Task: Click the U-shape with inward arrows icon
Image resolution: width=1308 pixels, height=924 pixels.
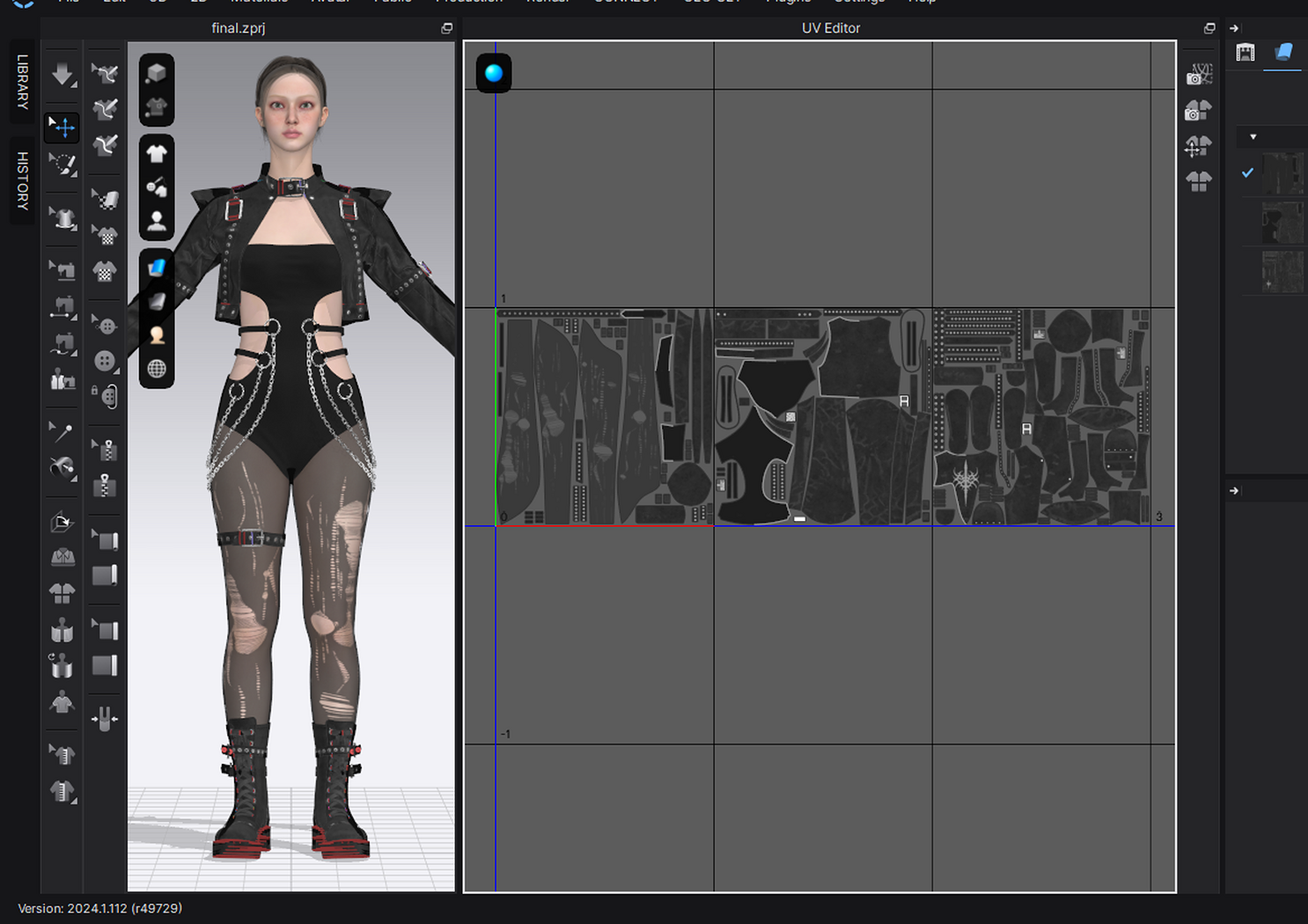Action: (105, 720)
